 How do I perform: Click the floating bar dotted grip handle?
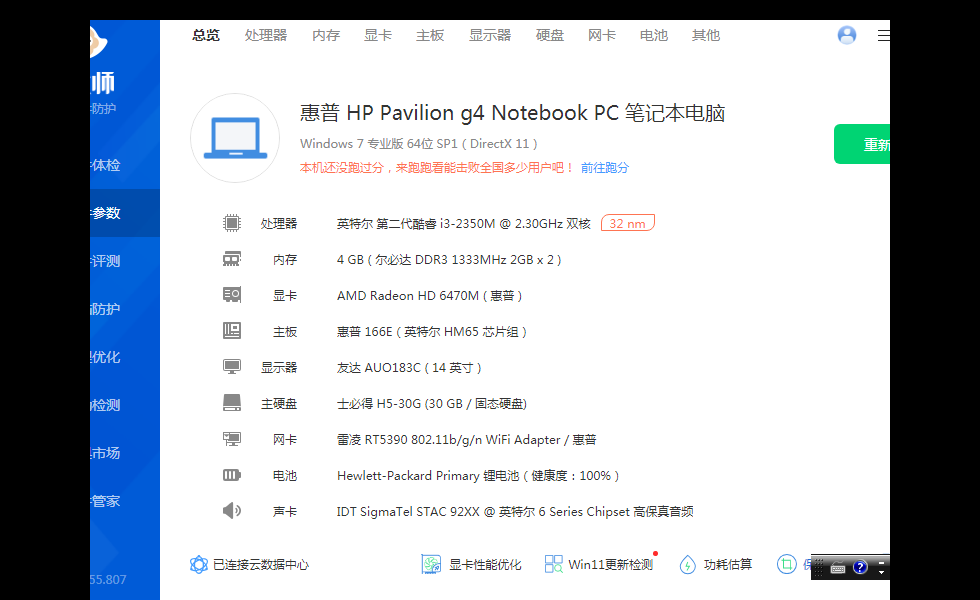pos(819,568)
